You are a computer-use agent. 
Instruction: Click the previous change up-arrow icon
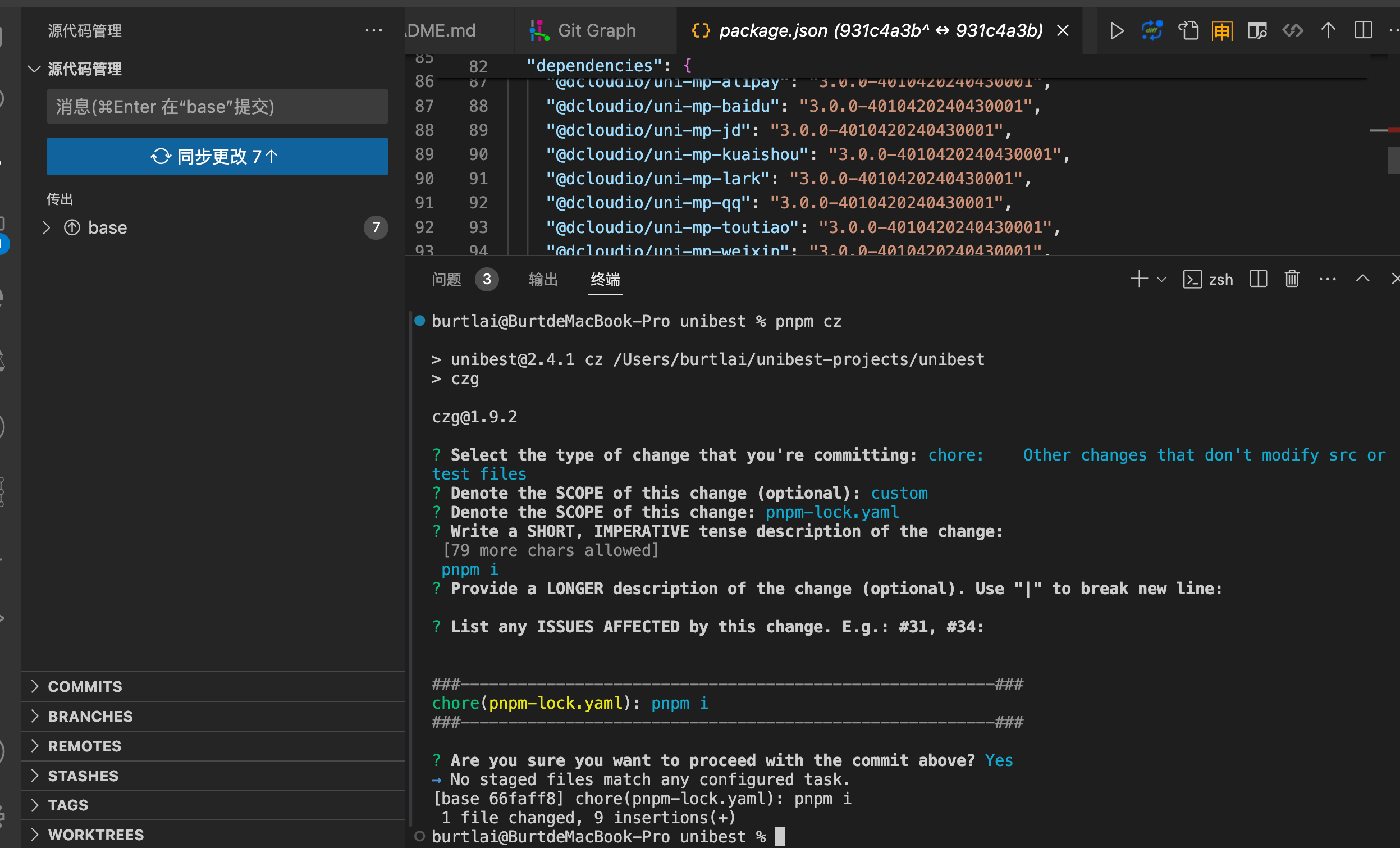click(x=1328, y=31)
